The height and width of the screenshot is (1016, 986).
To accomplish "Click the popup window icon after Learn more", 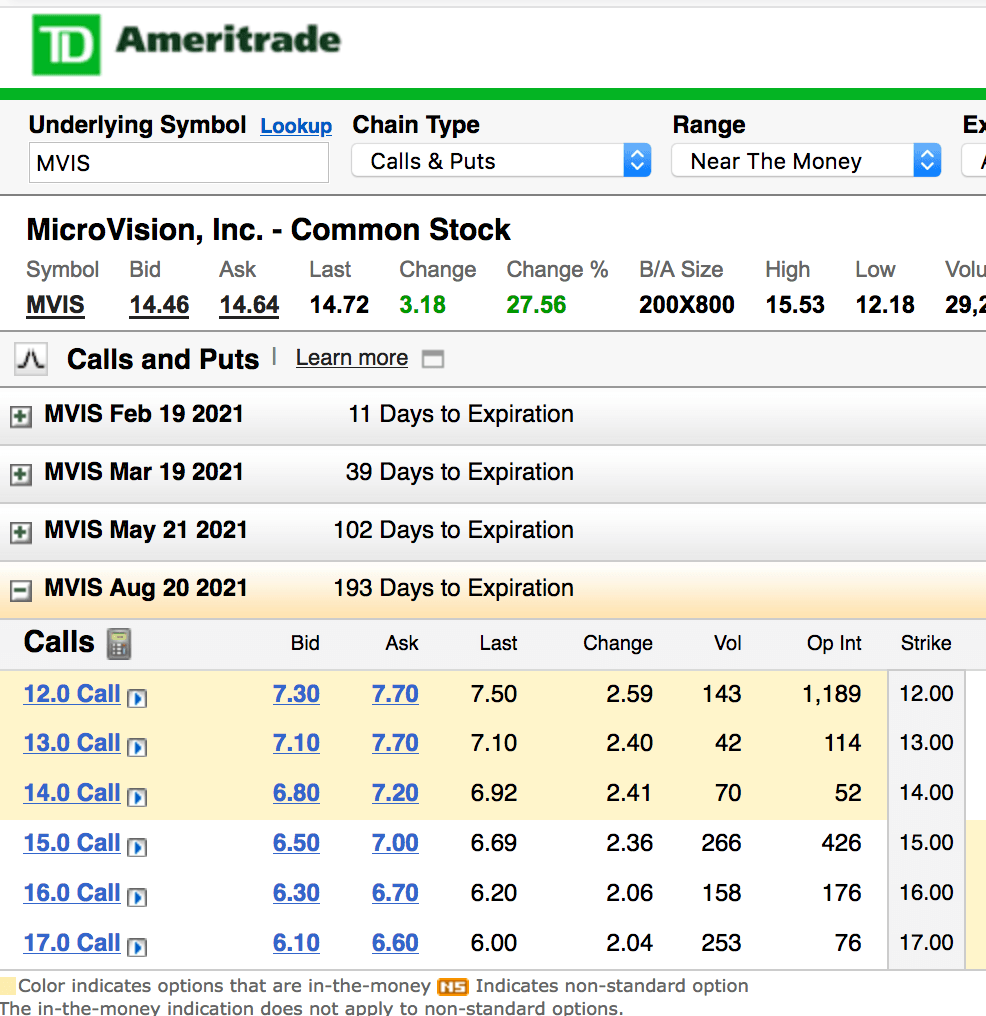I will coord(433,358).
